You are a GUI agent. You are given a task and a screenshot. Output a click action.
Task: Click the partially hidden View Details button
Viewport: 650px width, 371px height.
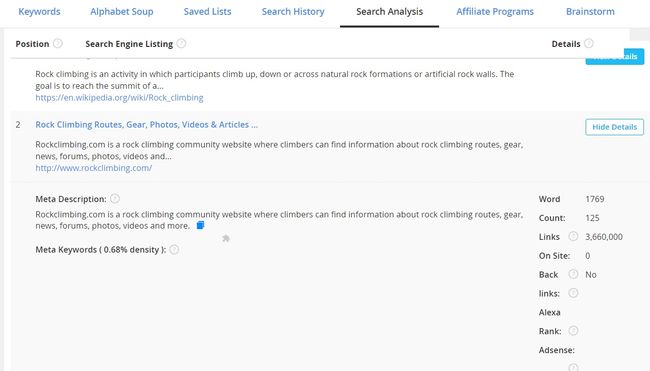[614, 57]
